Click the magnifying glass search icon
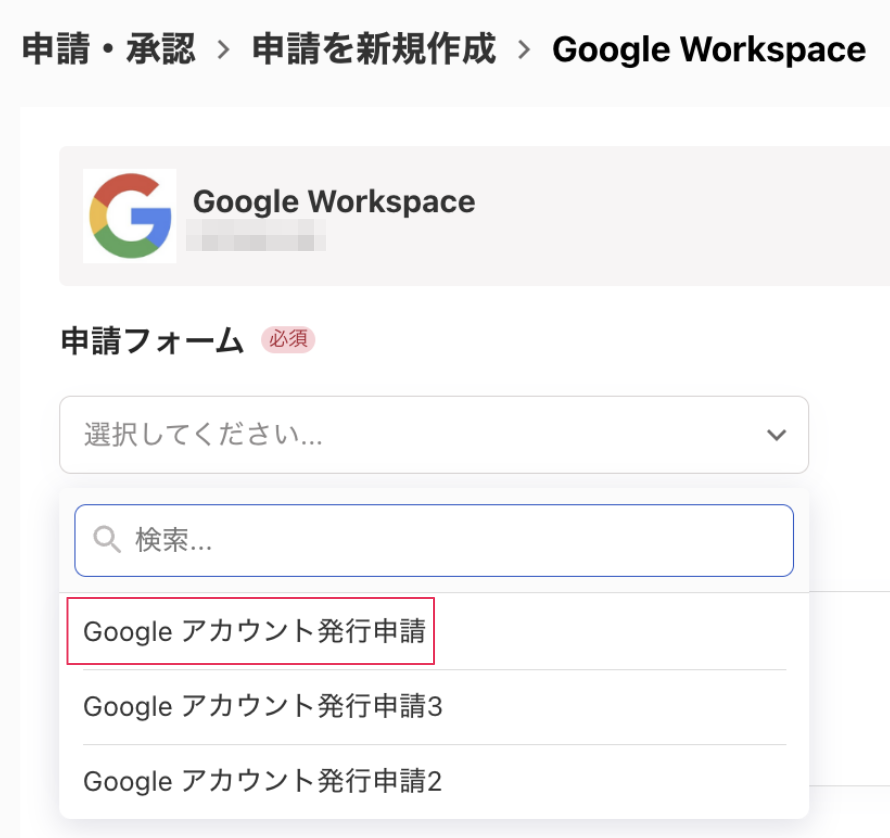This screenshot has width=890, height=838. click(x=107, y=539)
